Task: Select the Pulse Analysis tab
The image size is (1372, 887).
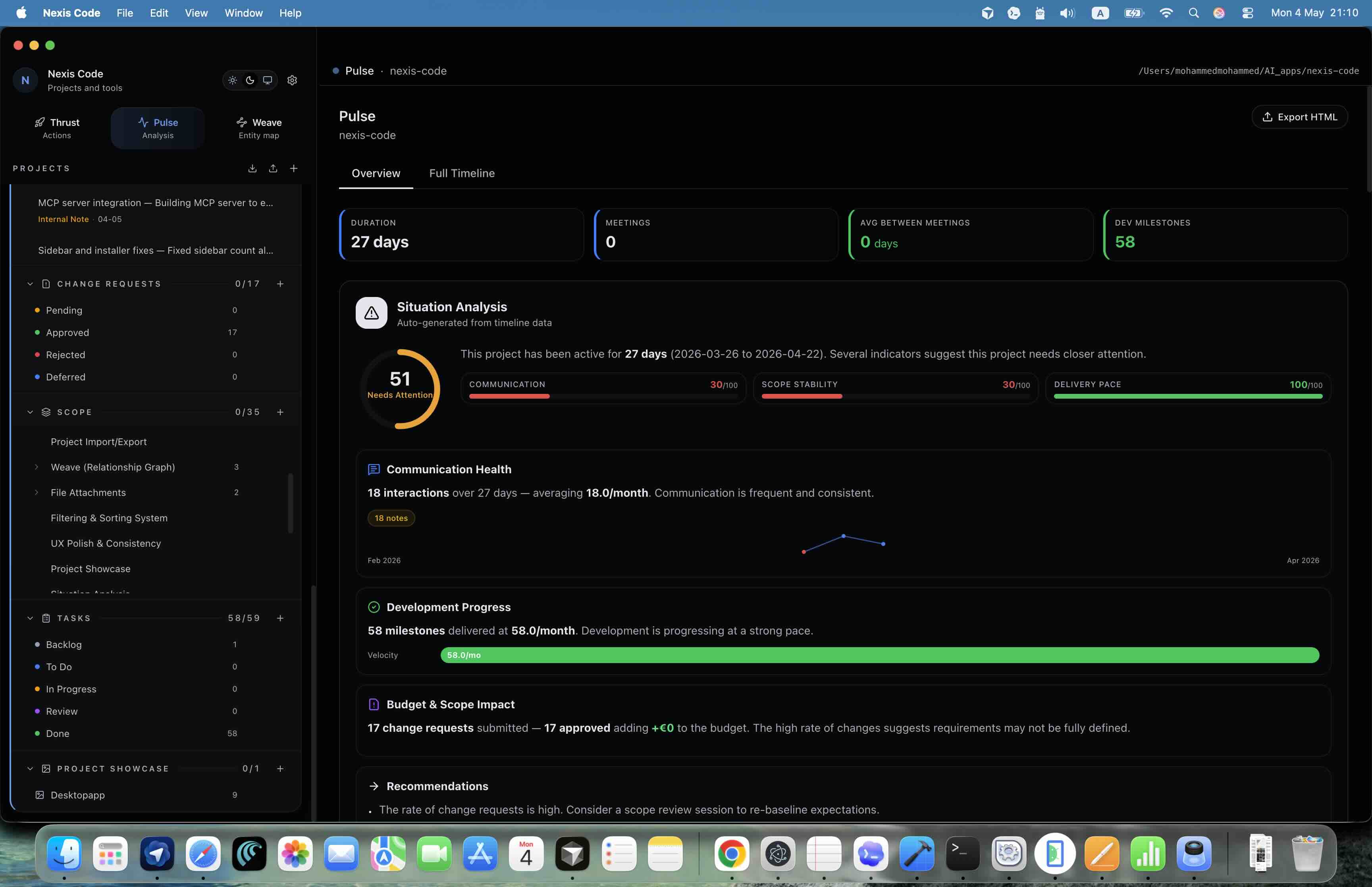Action: pyautogui.click(x=158, y=128)
